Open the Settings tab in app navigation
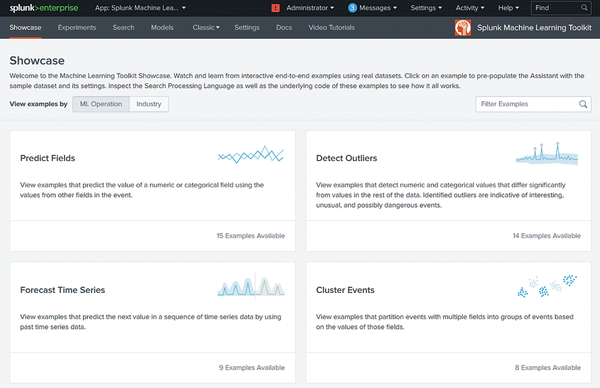Screen dimensions: 600x388 pyautogui.click(x=247, y=28)
